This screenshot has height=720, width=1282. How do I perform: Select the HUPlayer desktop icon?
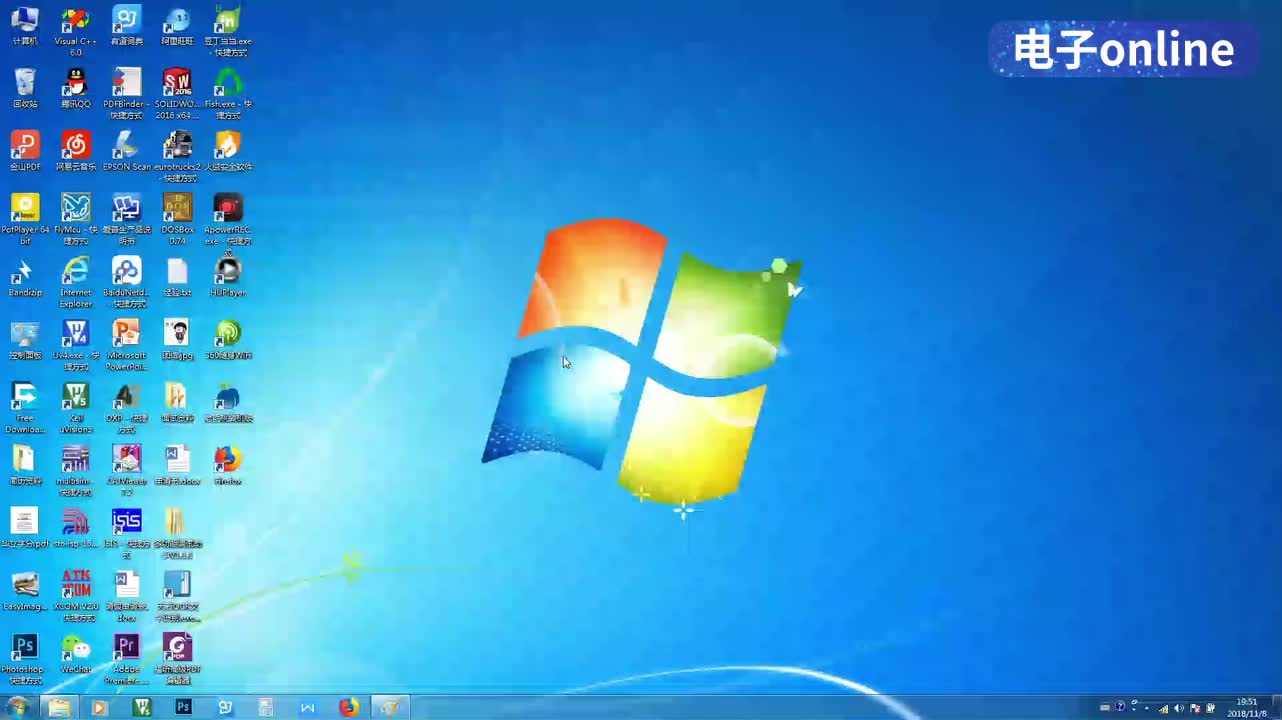click(228, 278)
